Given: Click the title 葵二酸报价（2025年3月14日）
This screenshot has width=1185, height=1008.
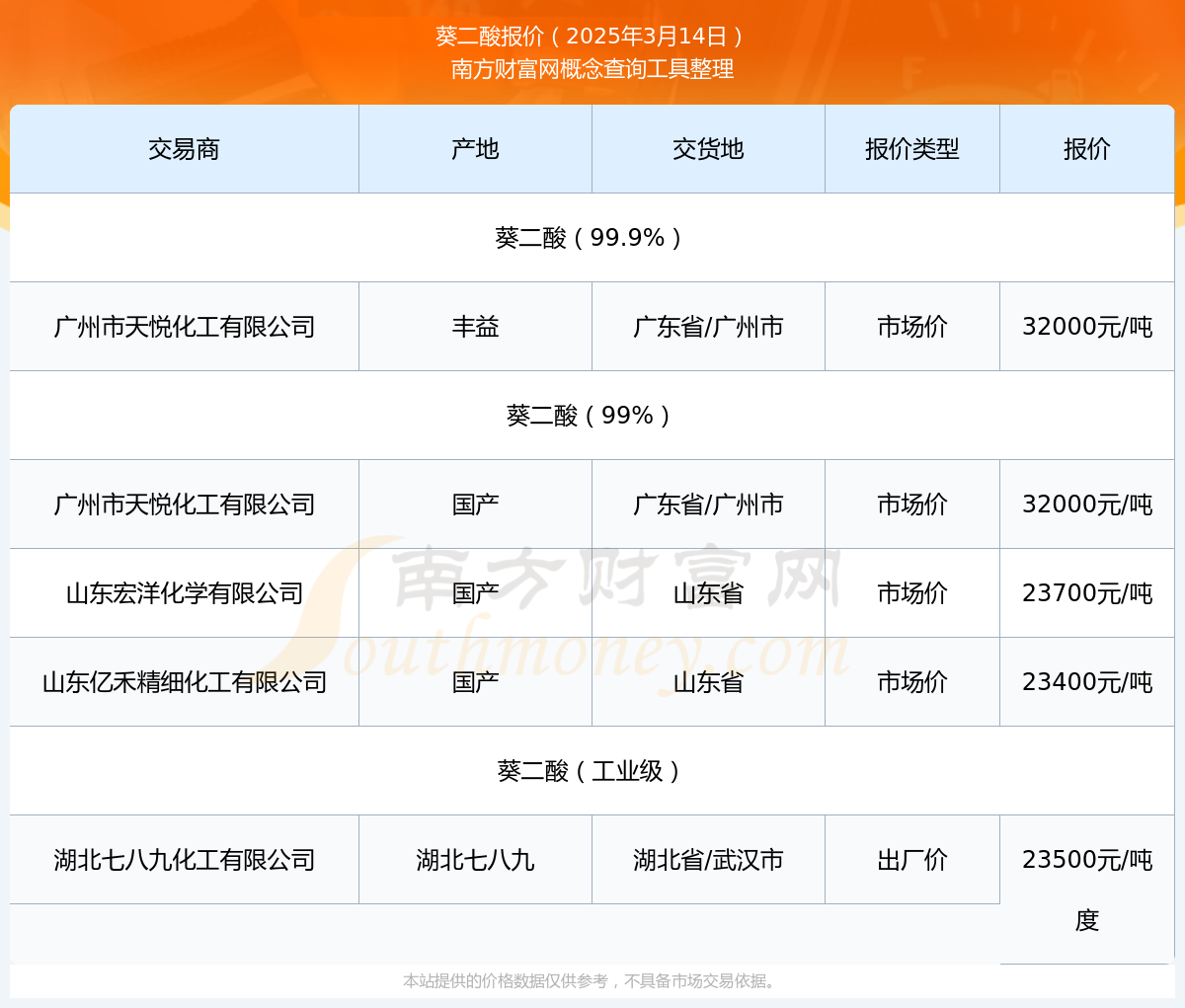Looking at the screenshot, I should pyautogui.click(x=592, y=37).
